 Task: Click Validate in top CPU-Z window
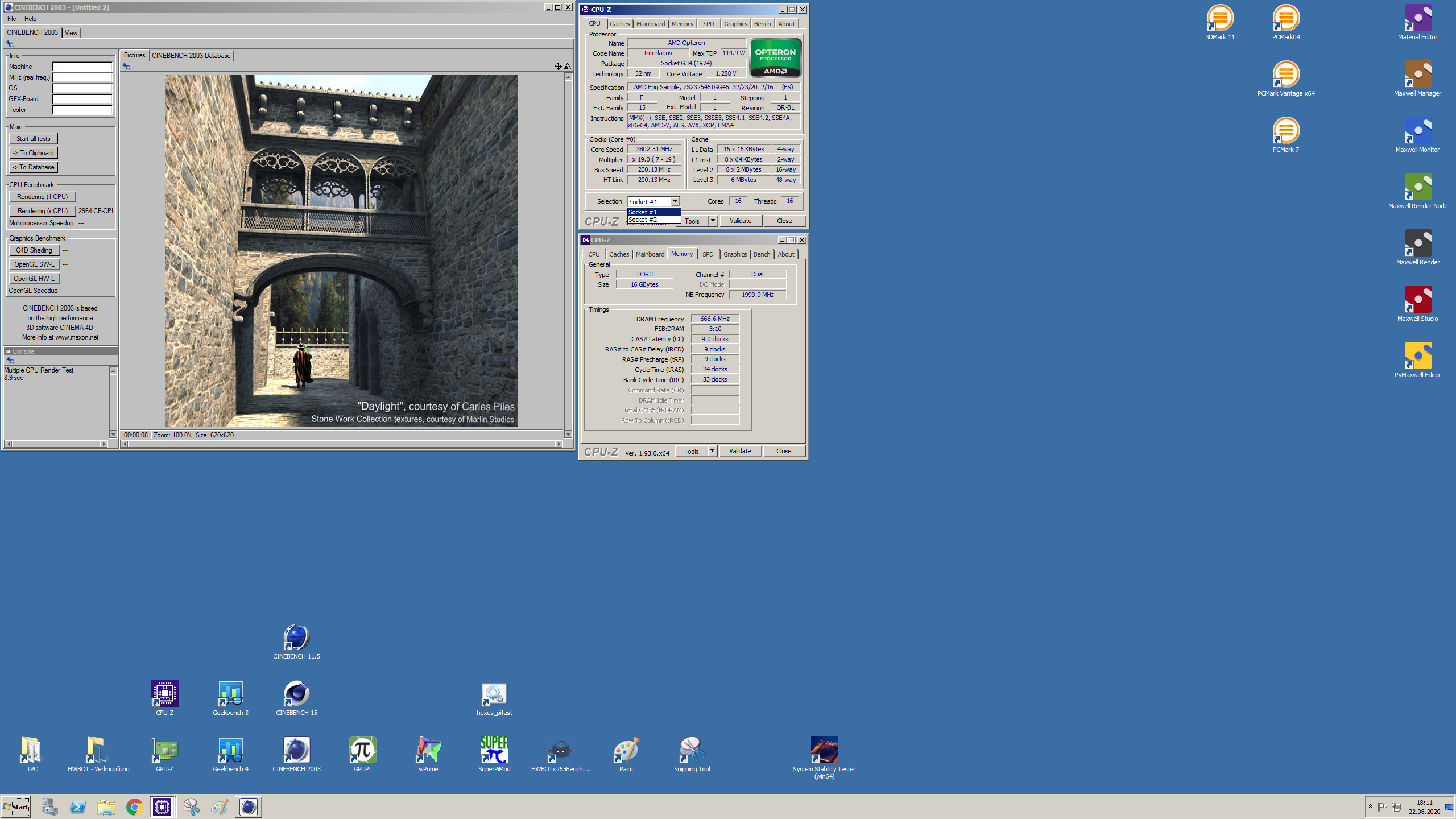(741, 221)
